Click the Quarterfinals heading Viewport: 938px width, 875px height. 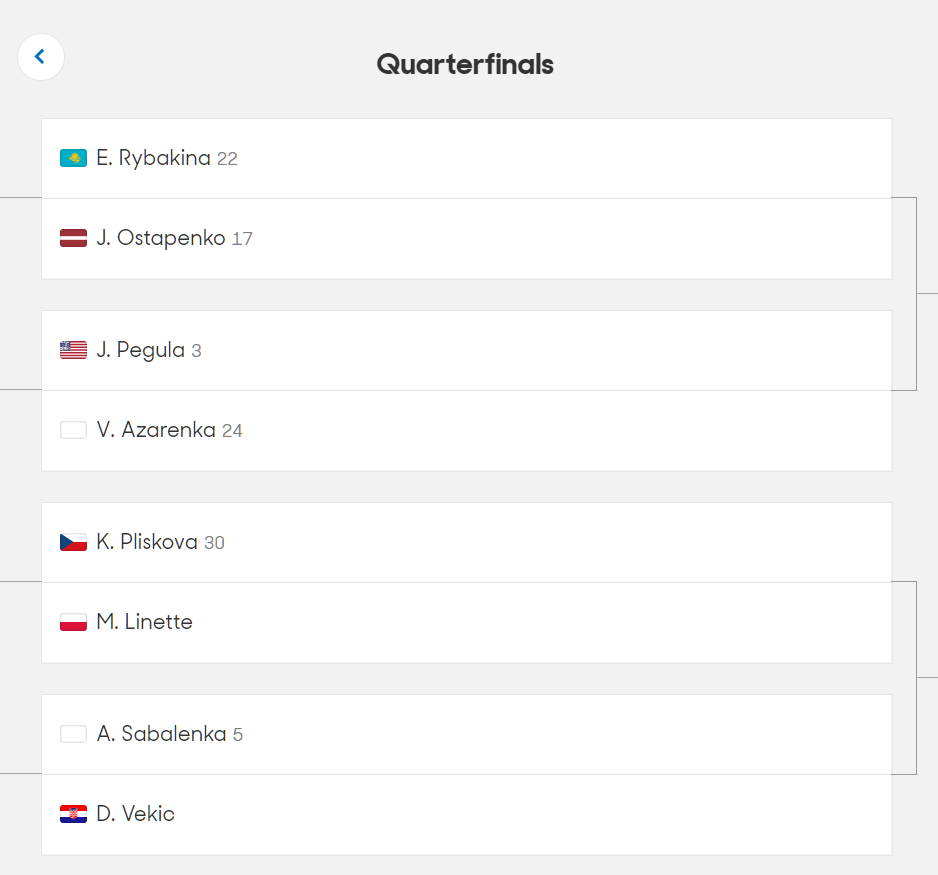[465, 65]
